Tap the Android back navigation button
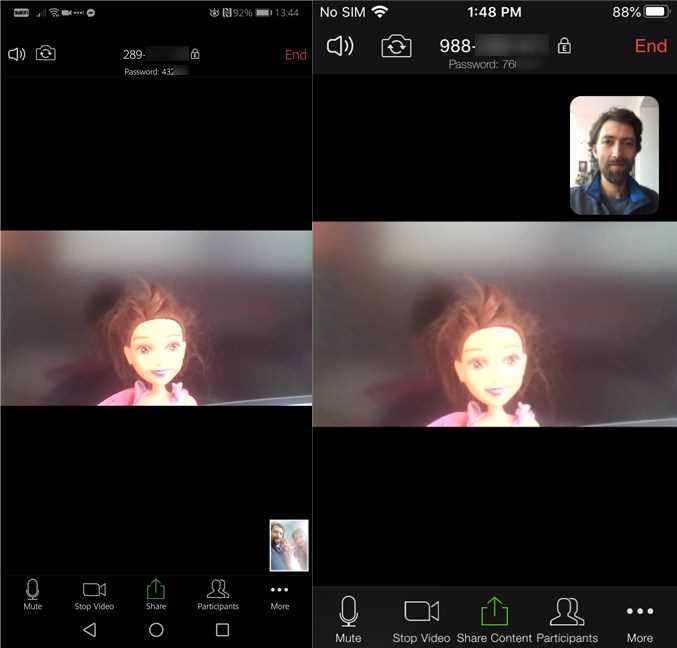 click(x=90, y=630)
